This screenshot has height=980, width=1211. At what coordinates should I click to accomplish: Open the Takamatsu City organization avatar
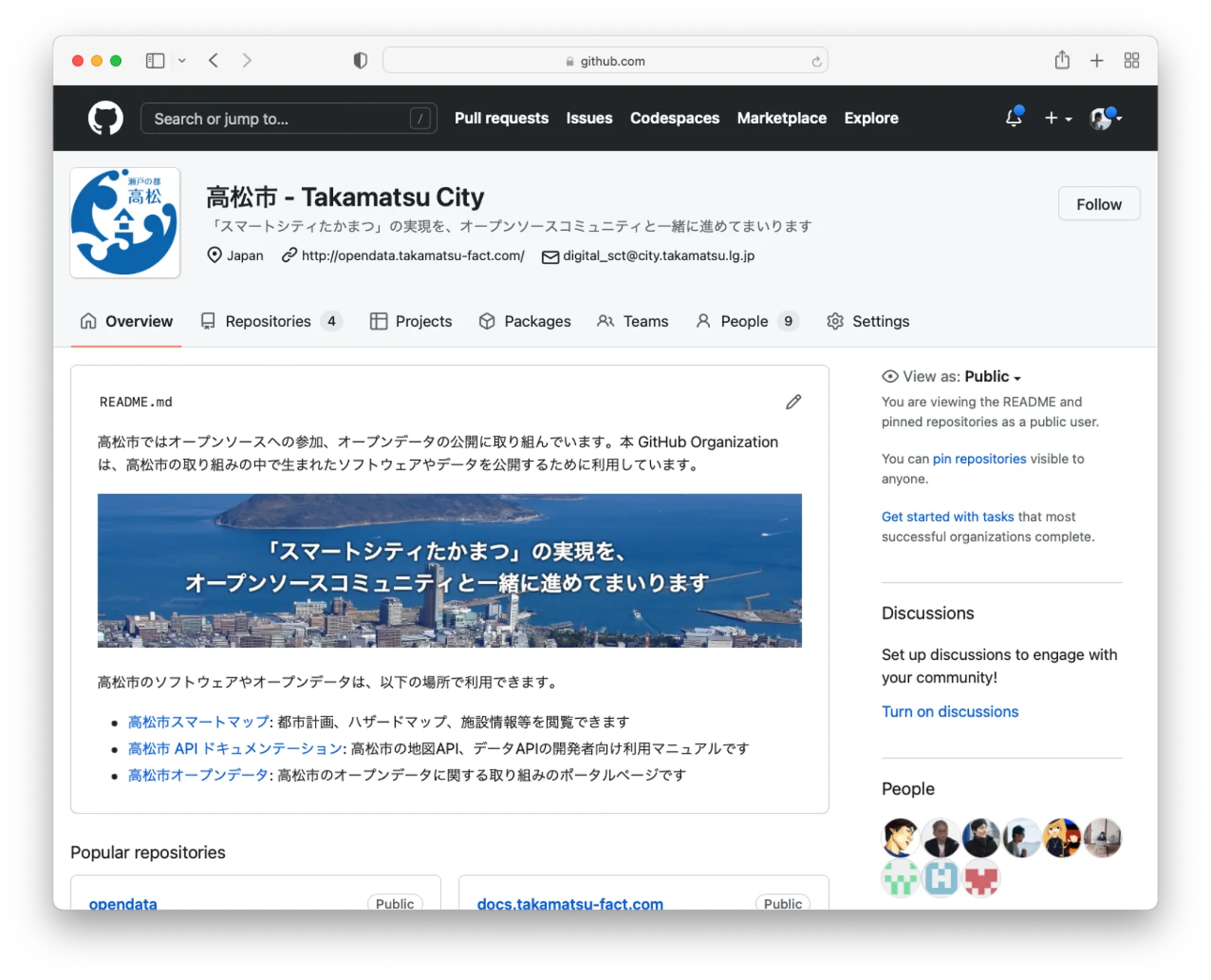[125, 222]
